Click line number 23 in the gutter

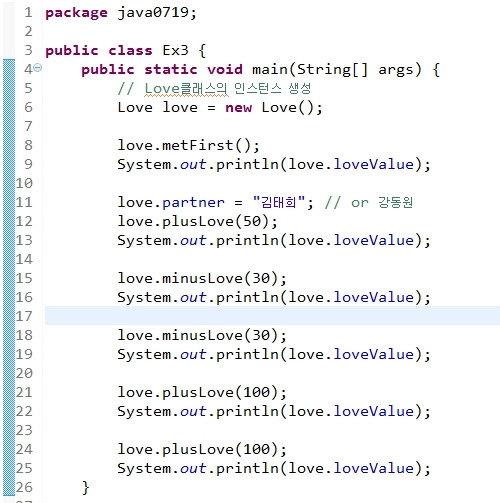pos(24,430)
